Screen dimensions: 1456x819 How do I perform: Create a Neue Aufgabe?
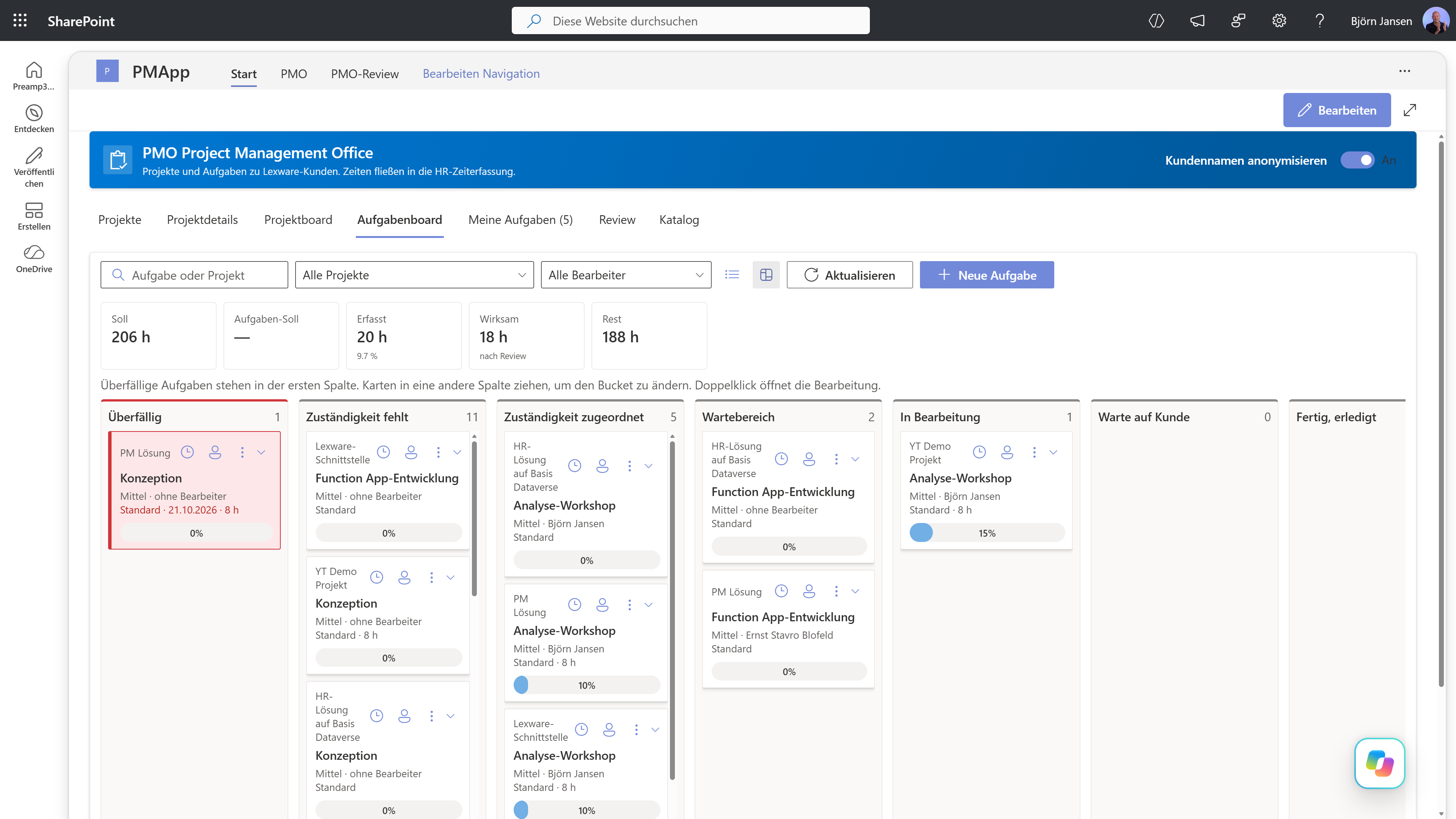click(986, 275)
